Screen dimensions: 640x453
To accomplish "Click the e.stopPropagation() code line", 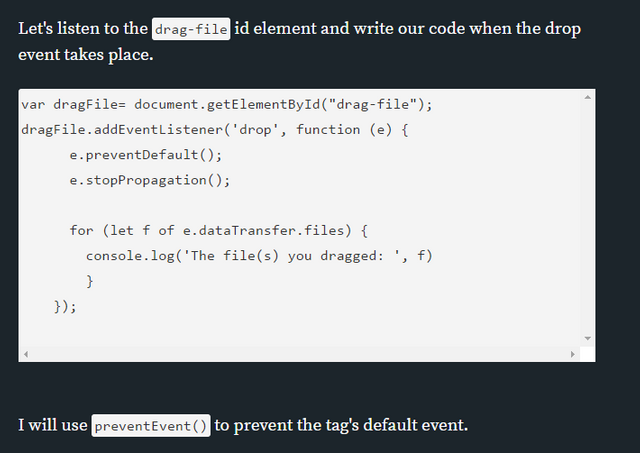I will 150,180.
